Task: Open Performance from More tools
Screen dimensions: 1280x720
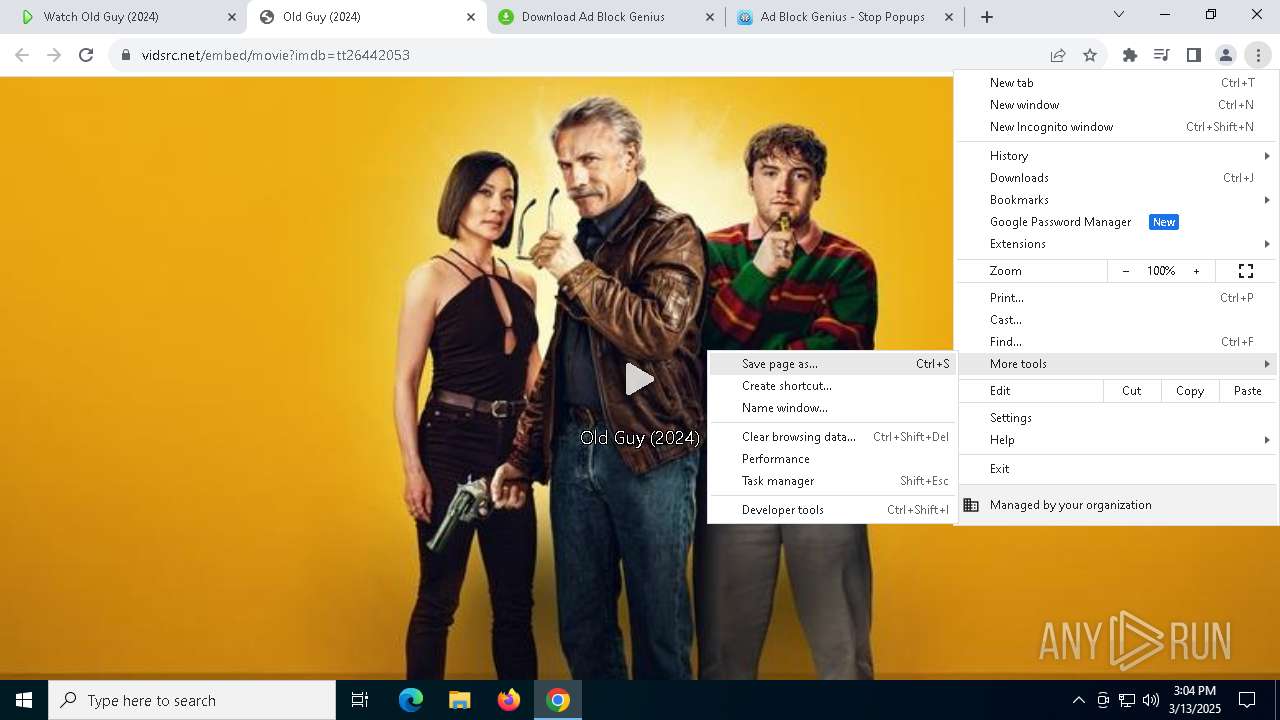Action: click(x=831, y=459)
